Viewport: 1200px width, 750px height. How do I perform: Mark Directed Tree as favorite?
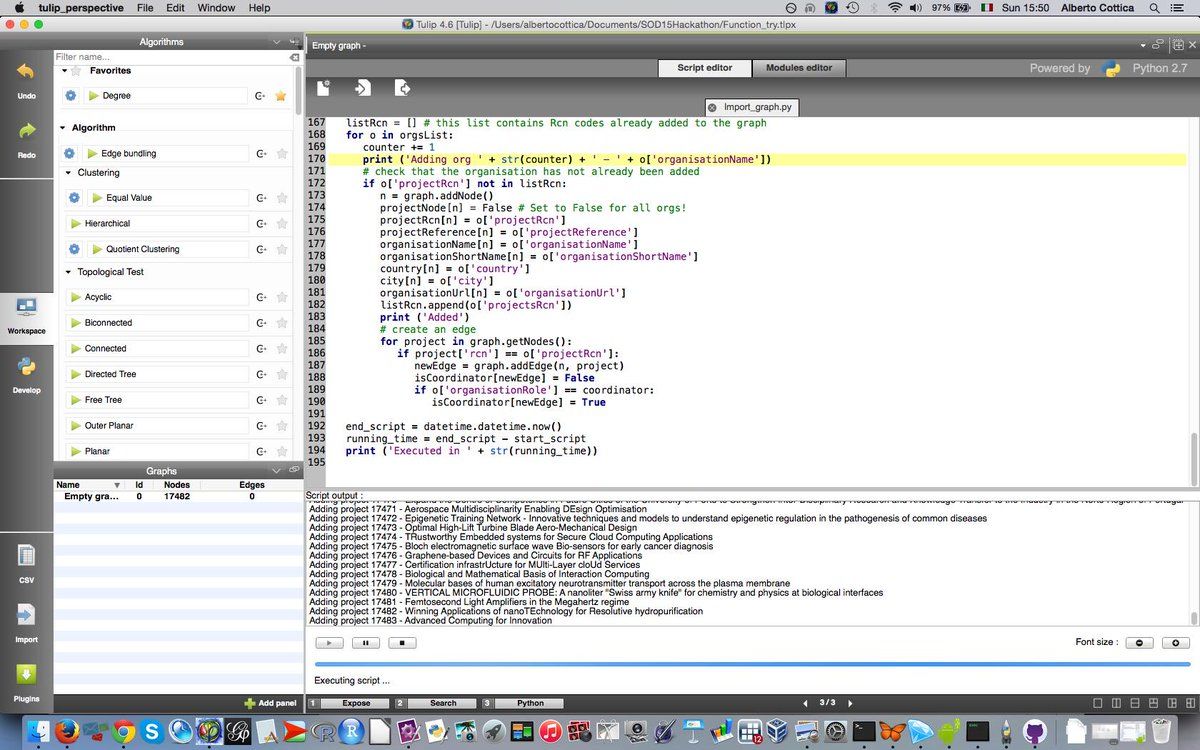coord(282,374)
